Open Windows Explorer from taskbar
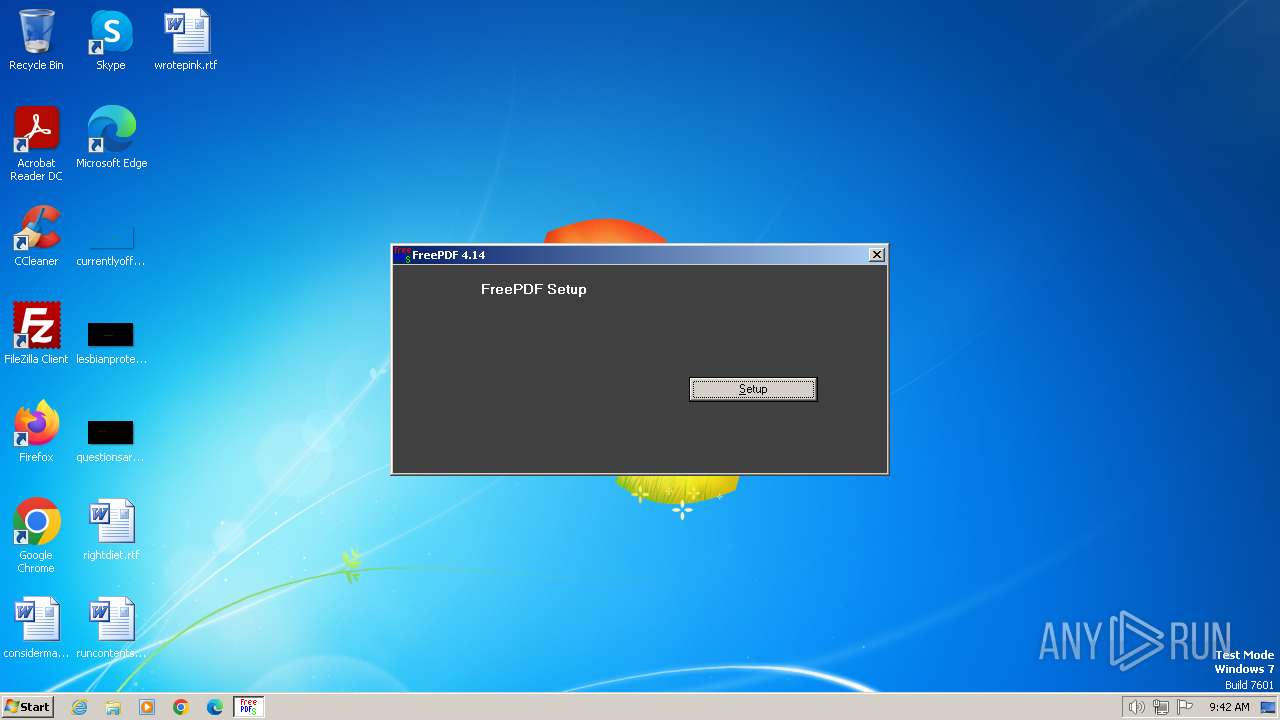 pyautogui.click(x=113, y=707)
